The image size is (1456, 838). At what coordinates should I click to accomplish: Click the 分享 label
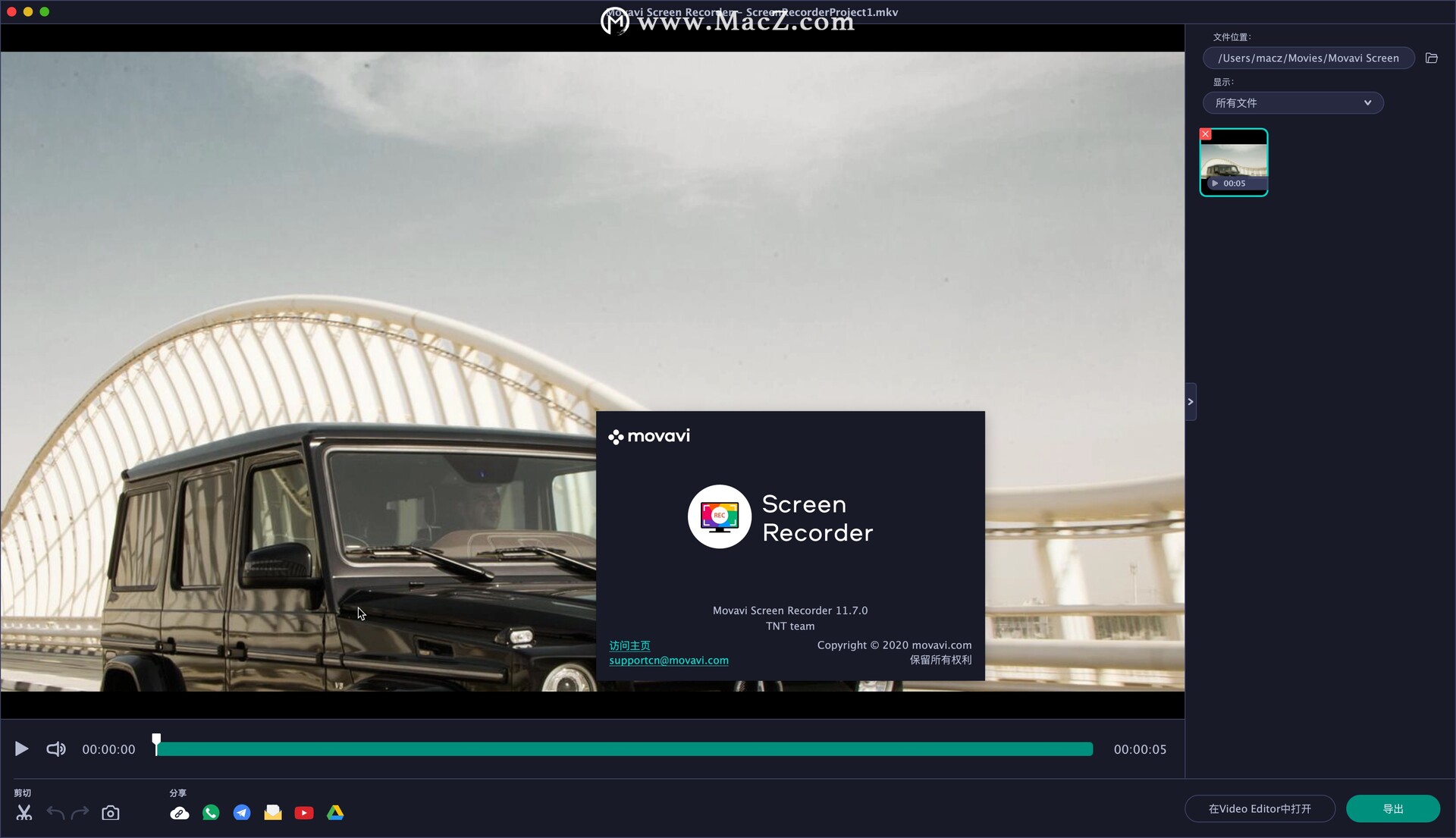[178, 793]
